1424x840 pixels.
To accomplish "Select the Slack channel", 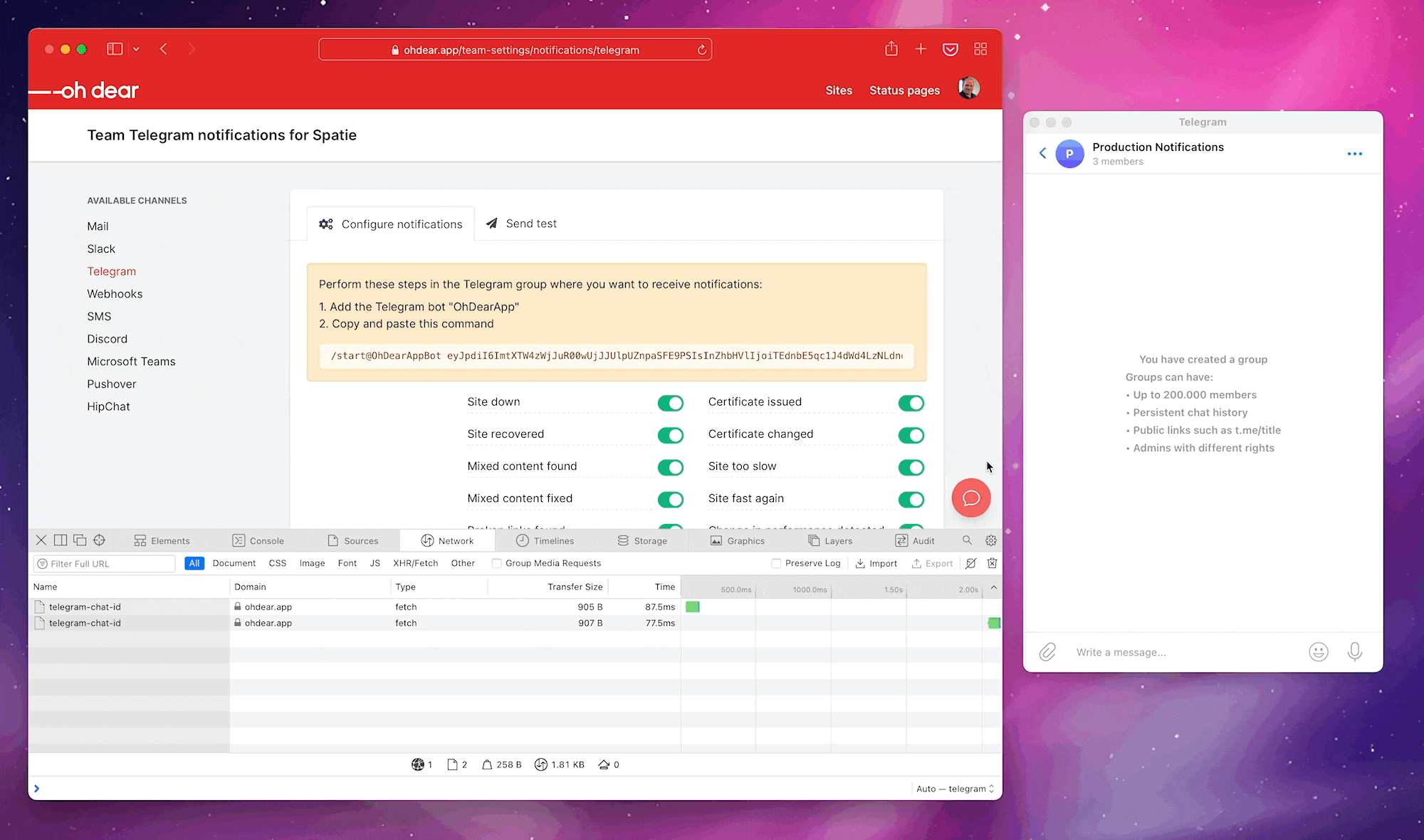I will tap(101, 248).
